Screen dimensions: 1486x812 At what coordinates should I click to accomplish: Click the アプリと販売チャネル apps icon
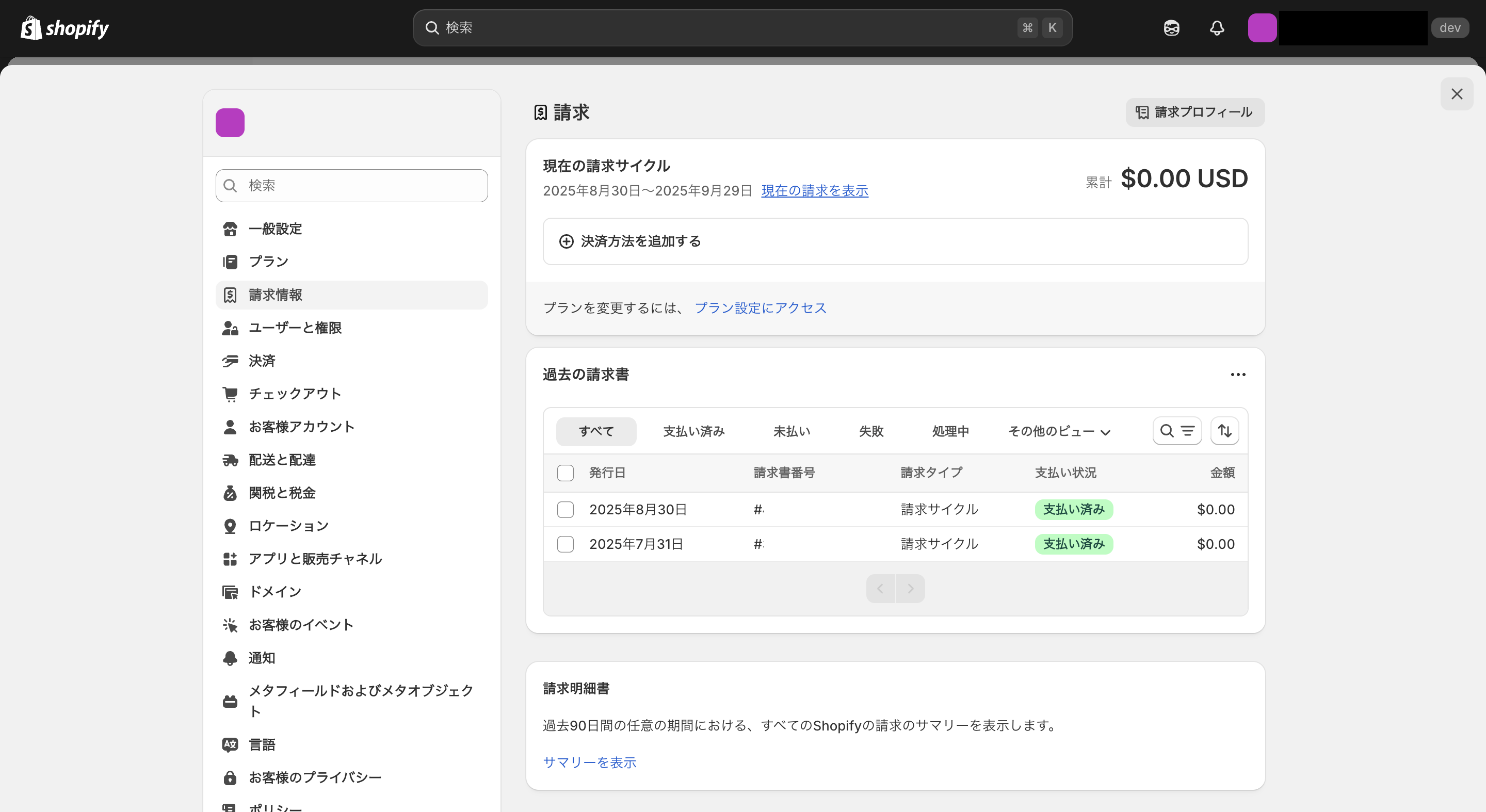click(x=230, y=559)
